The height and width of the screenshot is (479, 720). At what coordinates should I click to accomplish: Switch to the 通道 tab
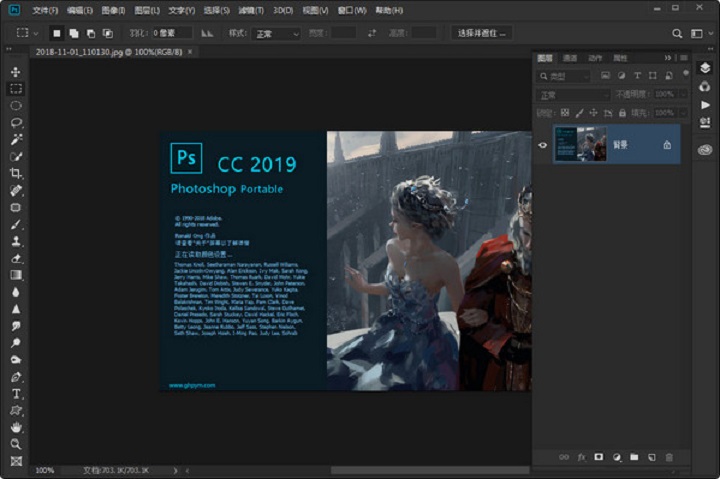[x=570, y=58]
